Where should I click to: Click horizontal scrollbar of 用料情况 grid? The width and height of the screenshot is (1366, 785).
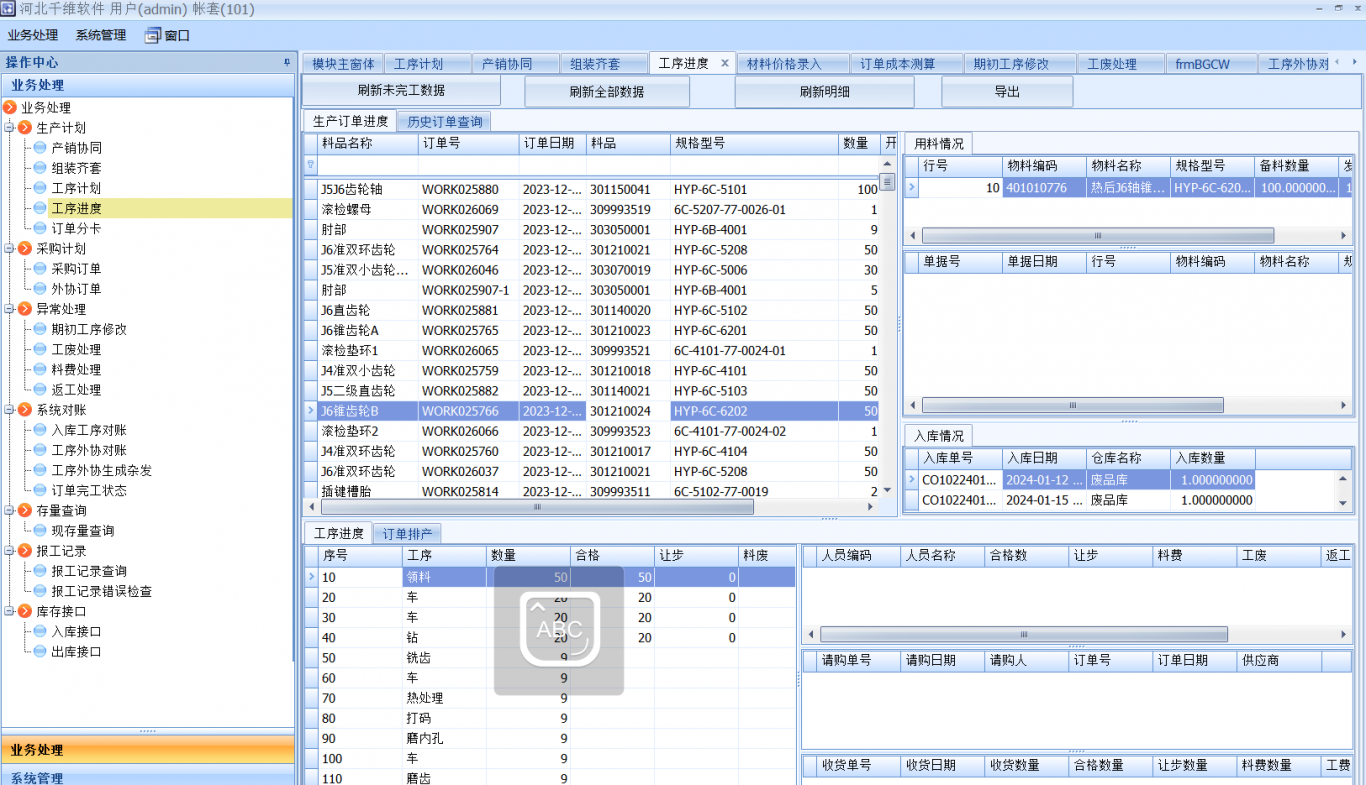1097,236
